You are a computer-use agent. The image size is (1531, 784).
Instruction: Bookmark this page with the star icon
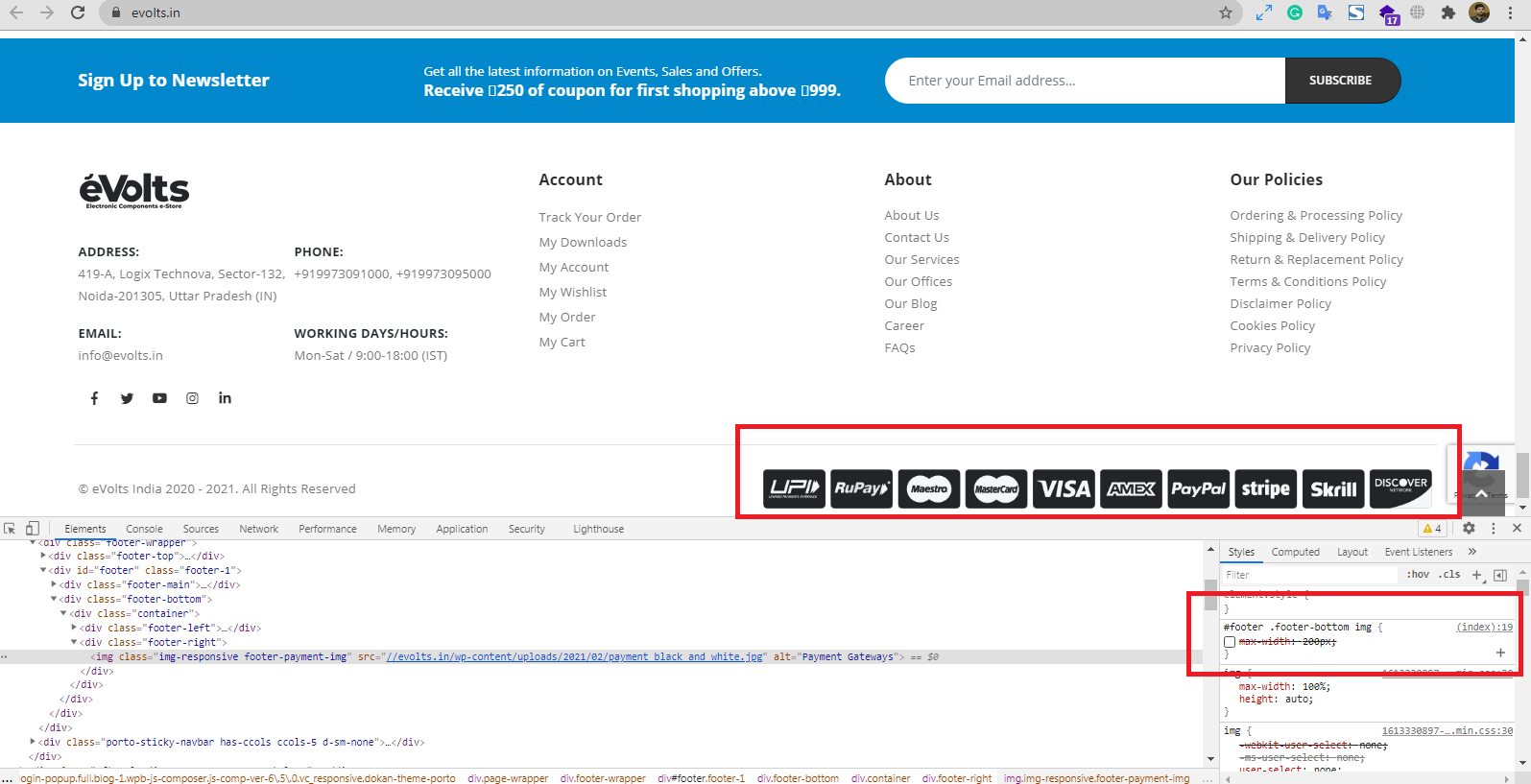(1226, 12)
